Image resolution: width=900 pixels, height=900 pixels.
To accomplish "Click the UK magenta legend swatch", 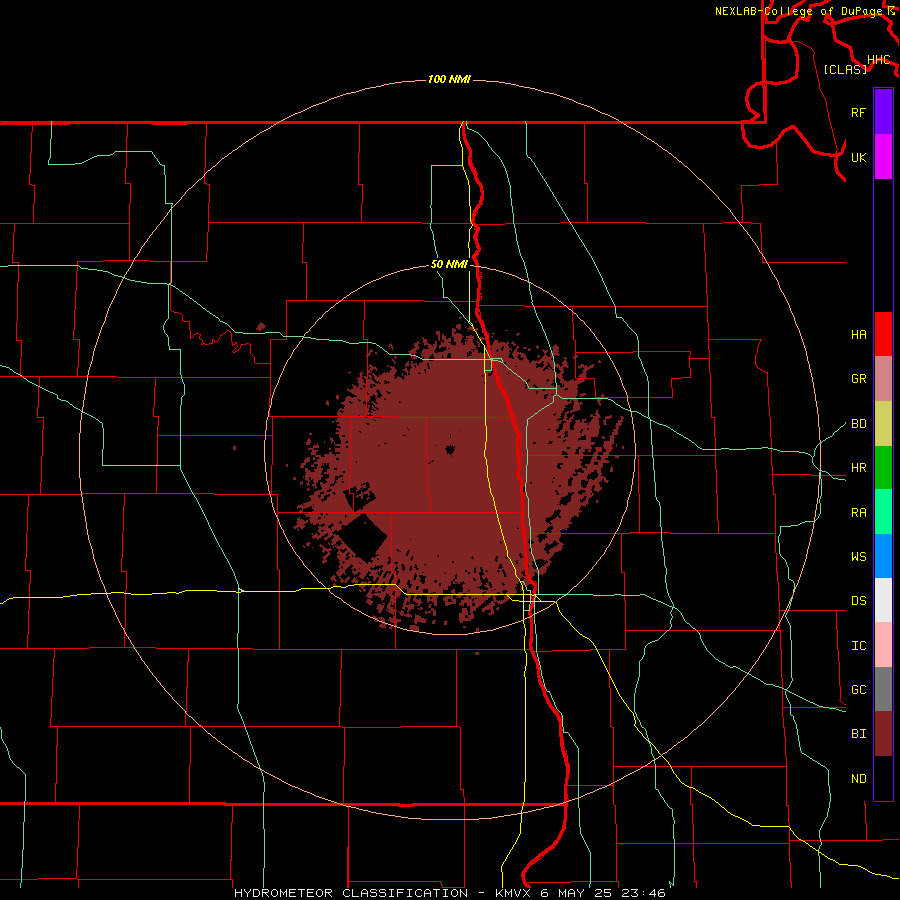I will (883, 157).
